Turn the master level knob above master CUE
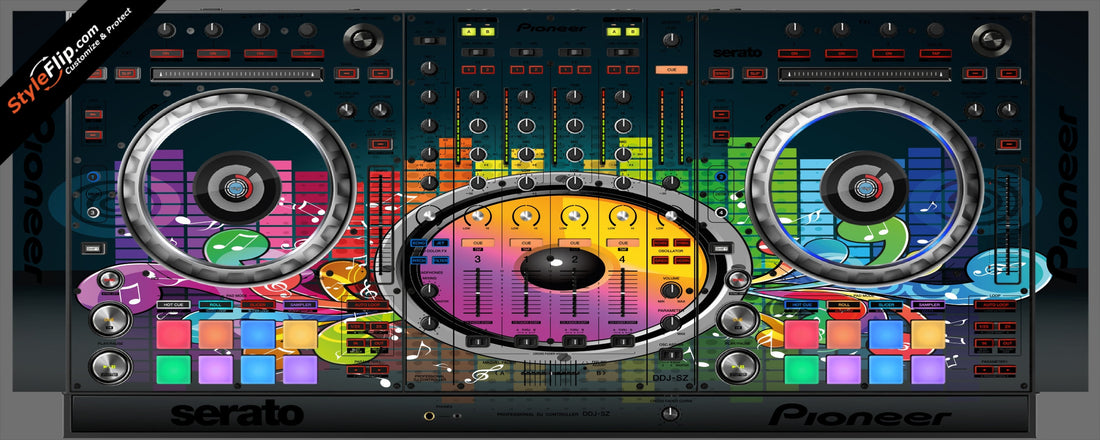The image size is (1100, 440). (x=671, y=40)
